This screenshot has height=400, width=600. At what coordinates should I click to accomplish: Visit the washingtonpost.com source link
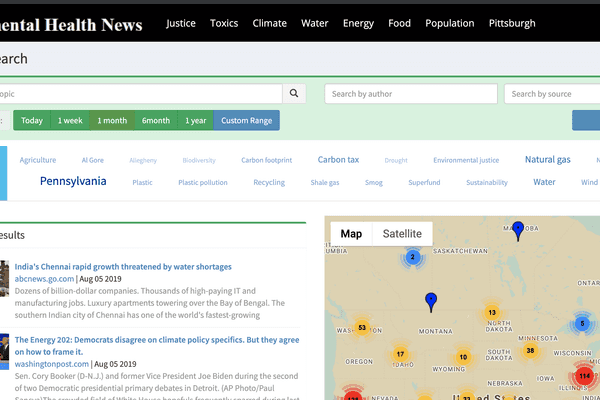click(x=52, y=364)
